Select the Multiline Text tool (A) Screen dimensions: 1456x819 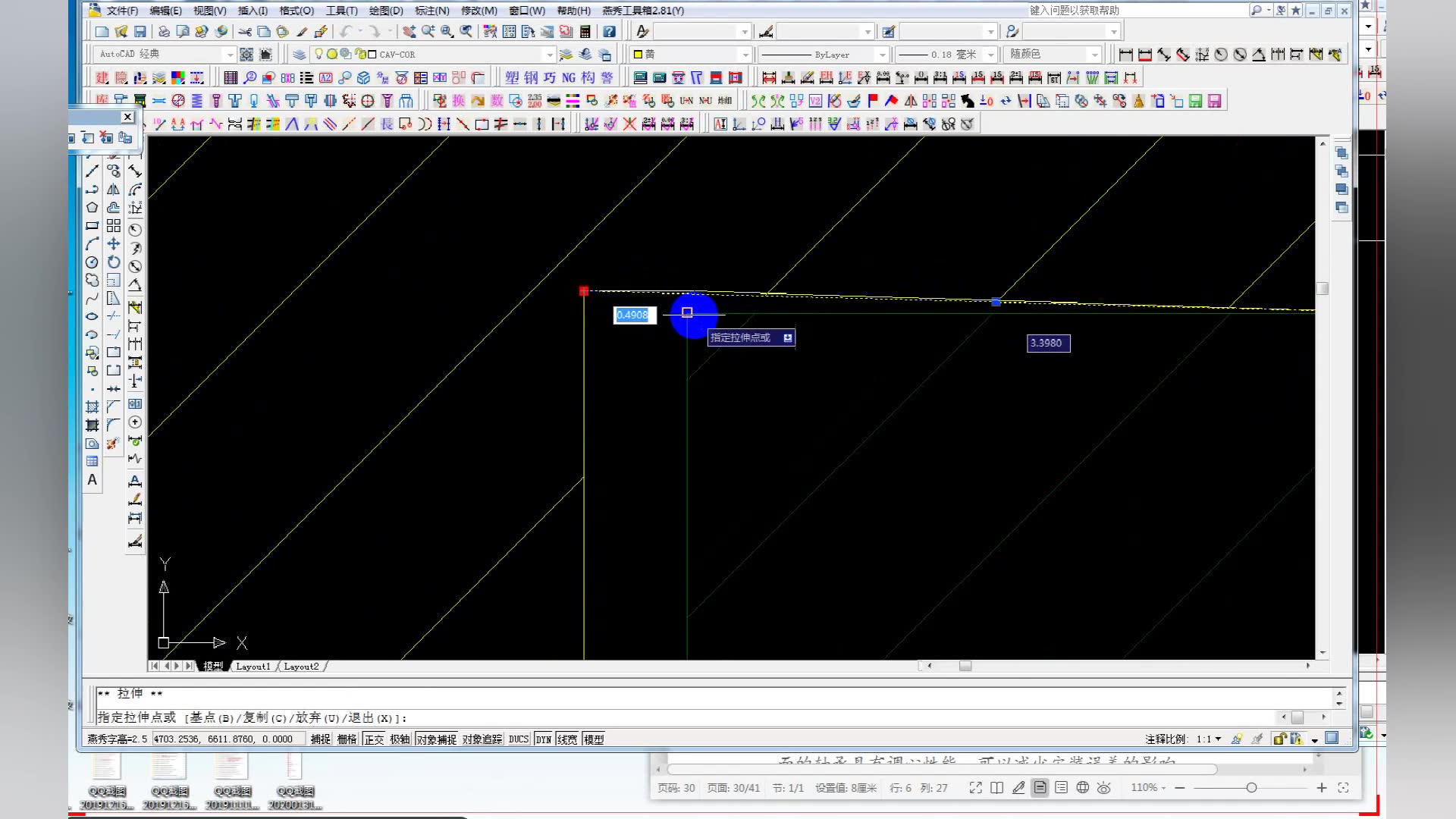92,480
